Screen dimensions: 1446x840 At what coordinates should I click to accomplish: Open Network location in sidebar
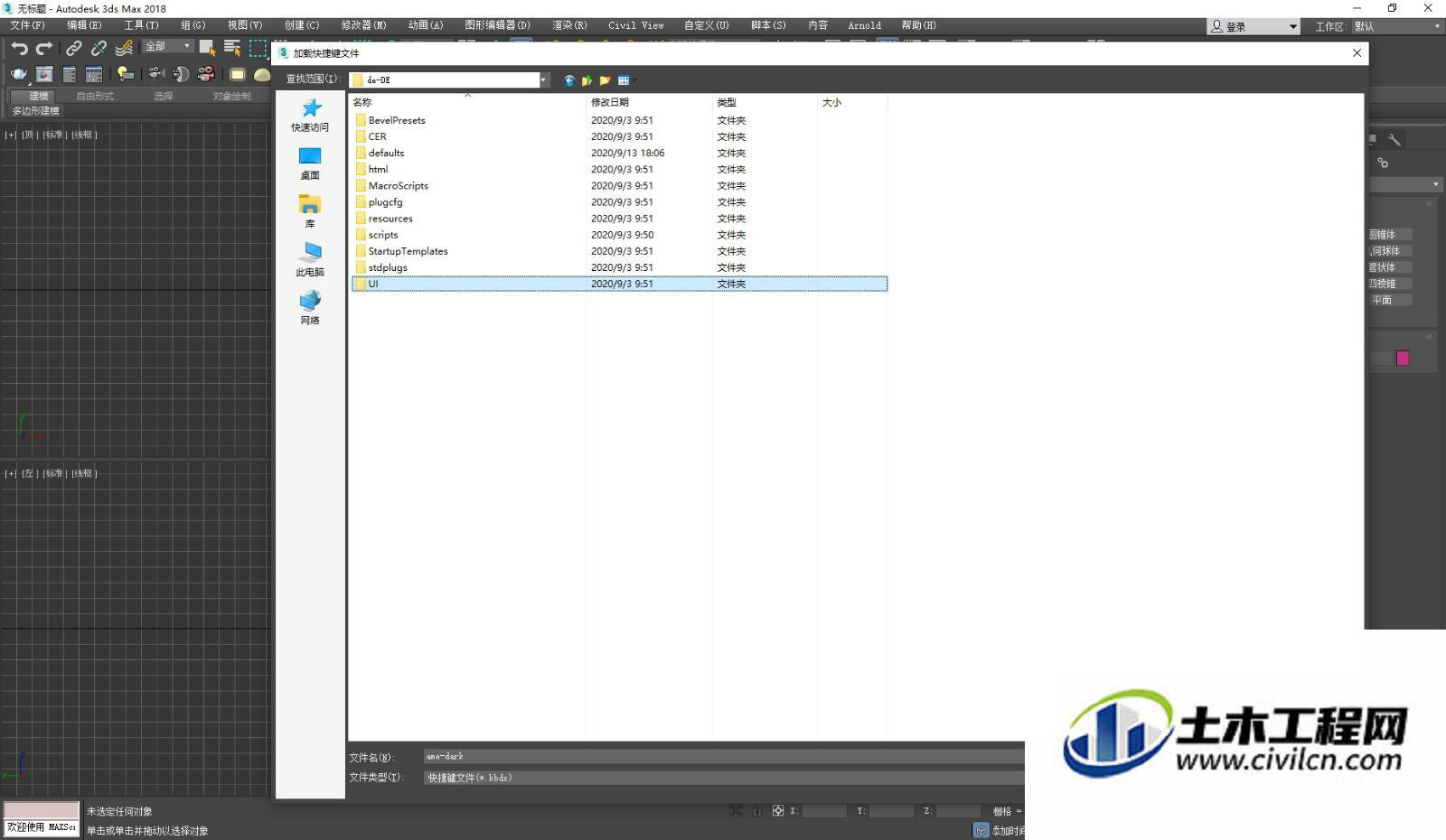(x=310, y=308)
